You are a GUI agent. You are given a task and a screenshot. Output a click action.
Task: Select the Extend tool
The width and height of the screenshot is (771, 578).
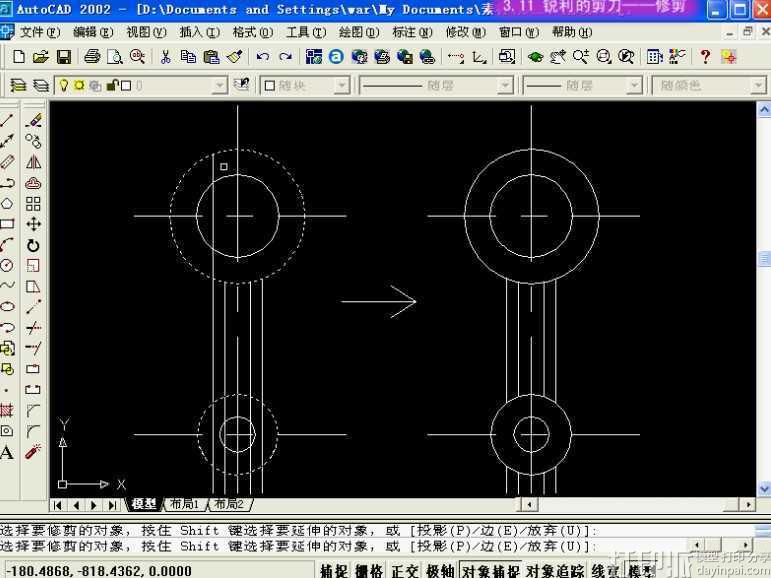click(33, 348)
